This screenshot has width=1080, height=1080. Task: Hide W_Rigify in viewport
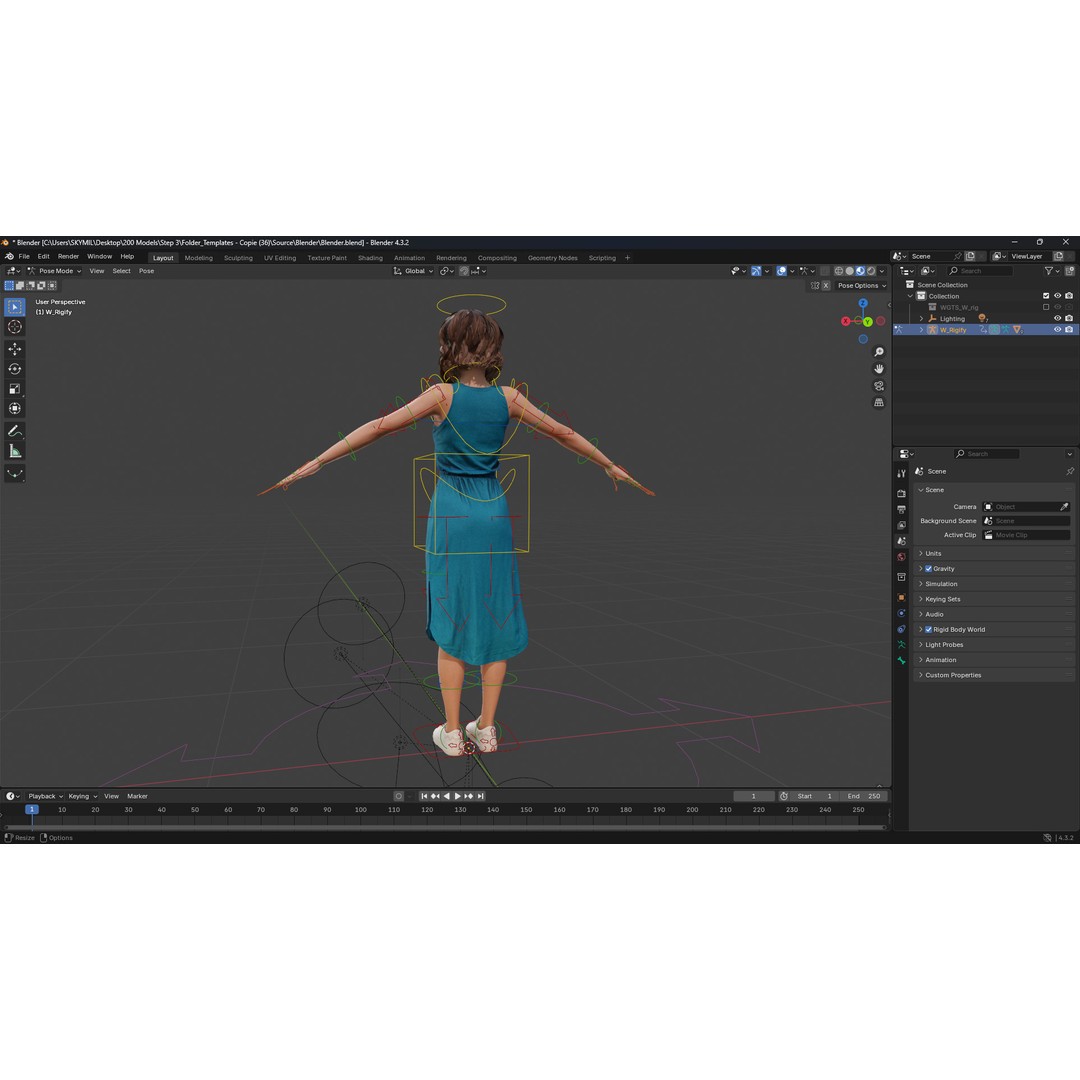(1058, 330)
